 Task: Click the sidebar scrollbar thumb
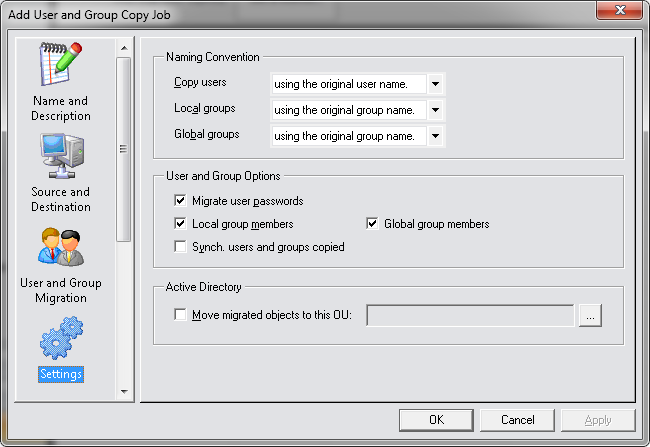124,149
